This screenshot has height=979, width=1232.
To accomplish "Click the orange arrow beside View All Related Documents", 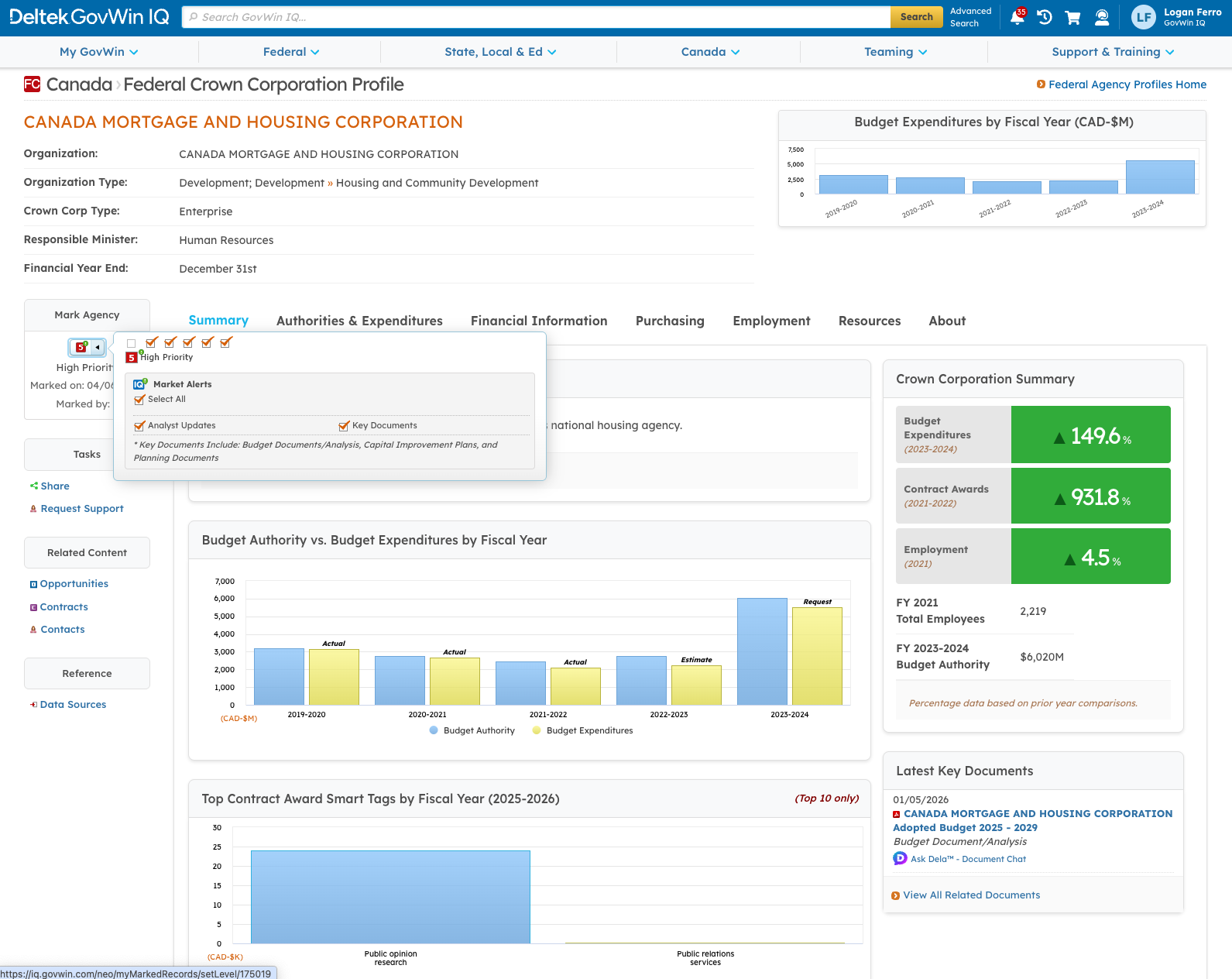I will point(896,895).
